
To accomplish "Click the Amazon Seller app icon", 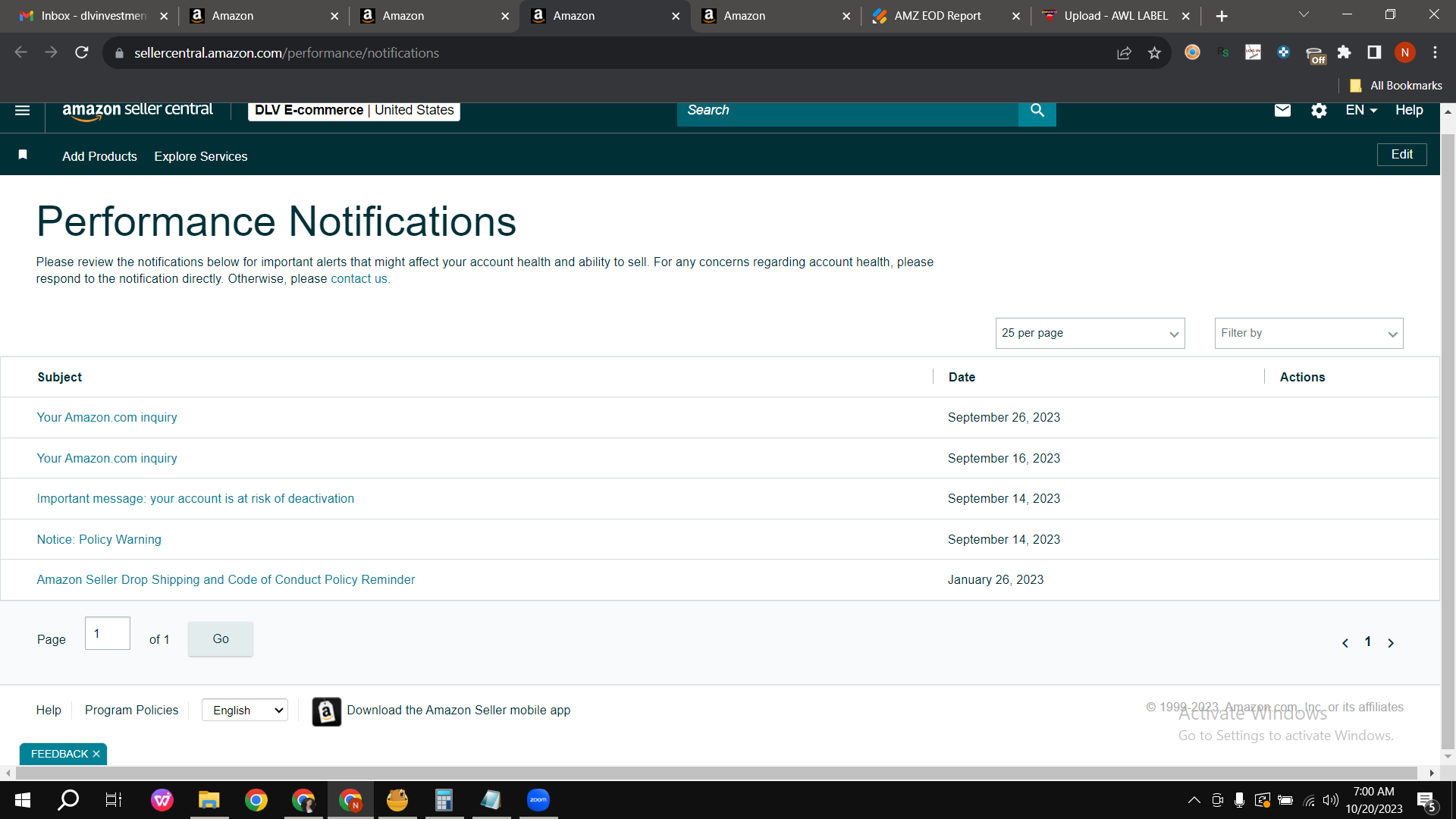I will click(x=326, y=711).
